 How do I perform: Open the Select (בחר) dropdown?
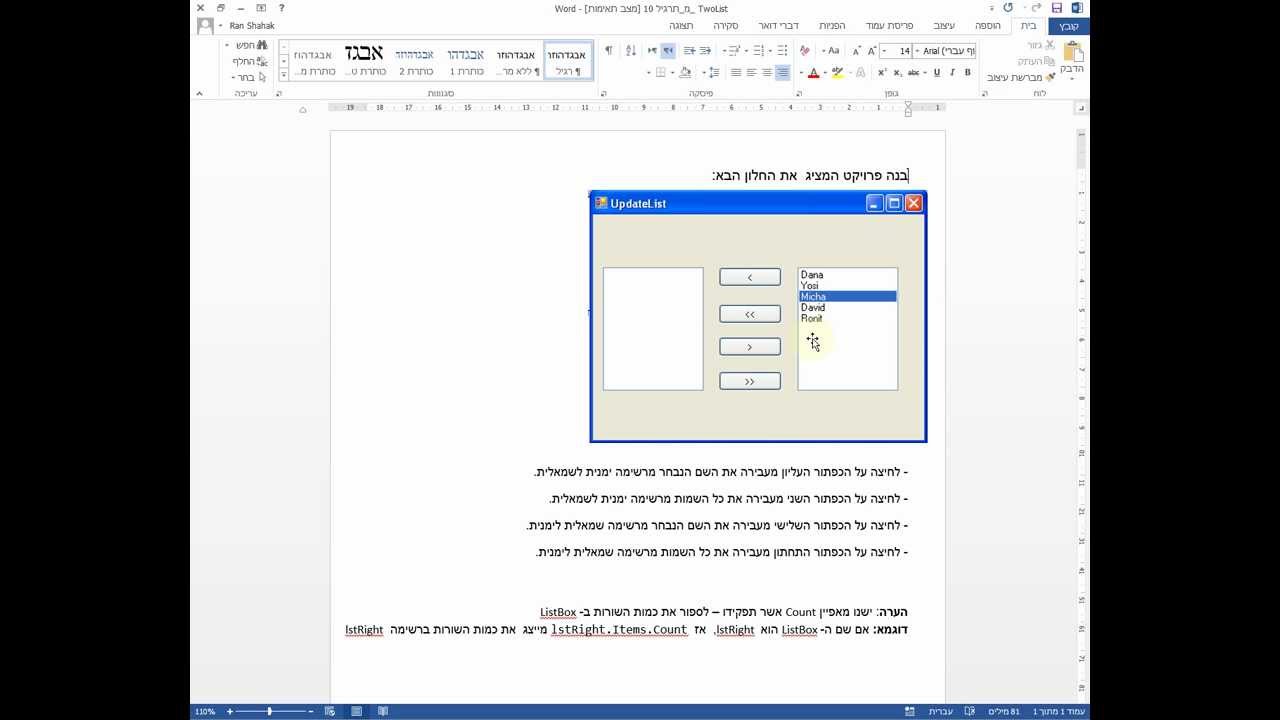(x=247, y=77)
